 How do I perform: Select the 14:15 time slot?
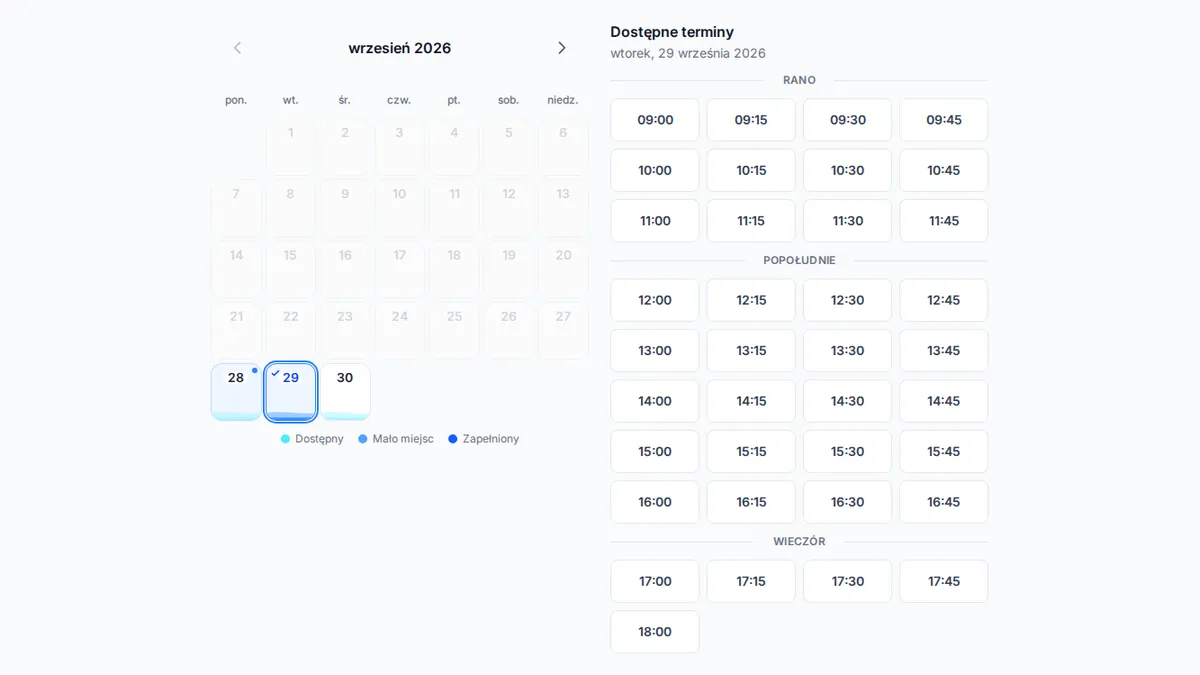751,401
